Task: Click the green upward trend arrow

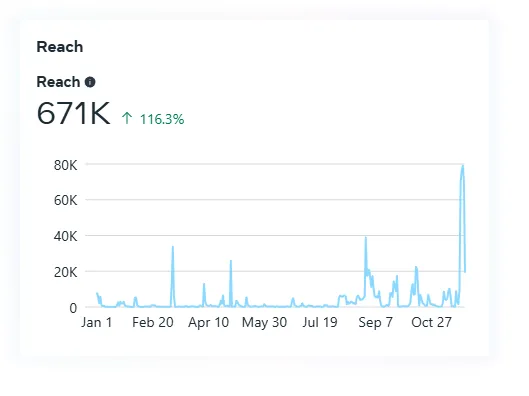Action: point(127,118)
